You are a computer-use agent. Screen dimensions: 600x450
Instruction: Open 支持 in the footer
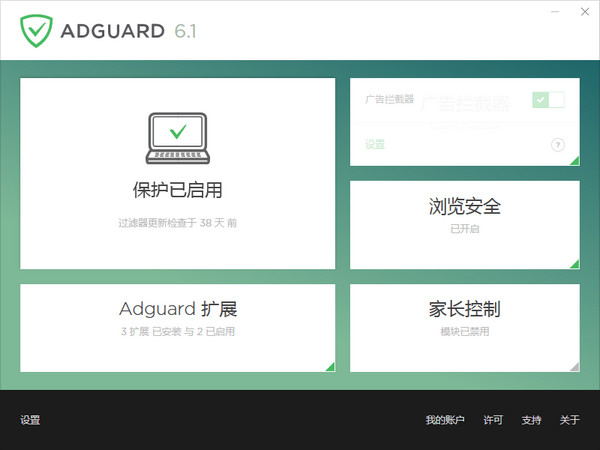pos(531,420)
